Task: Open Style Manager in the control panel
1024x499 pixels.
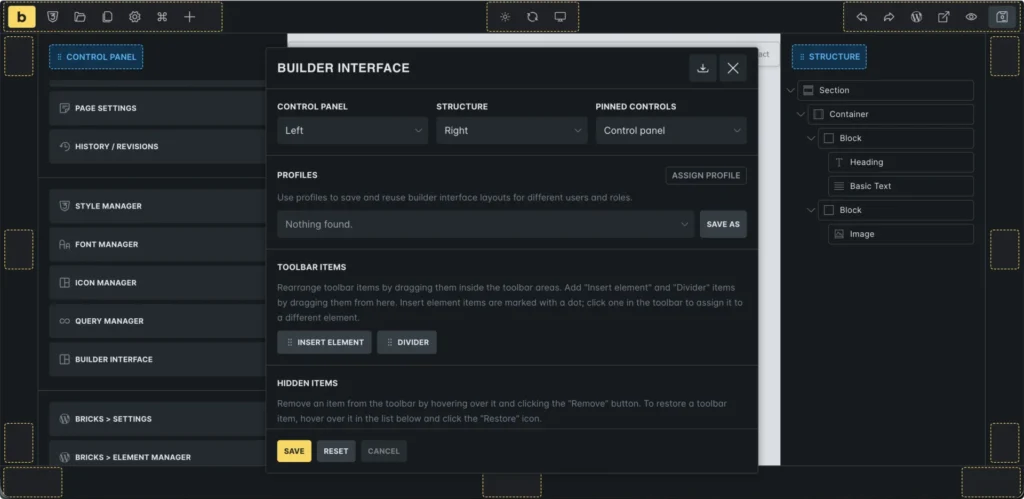Action: tap(157, 206)
